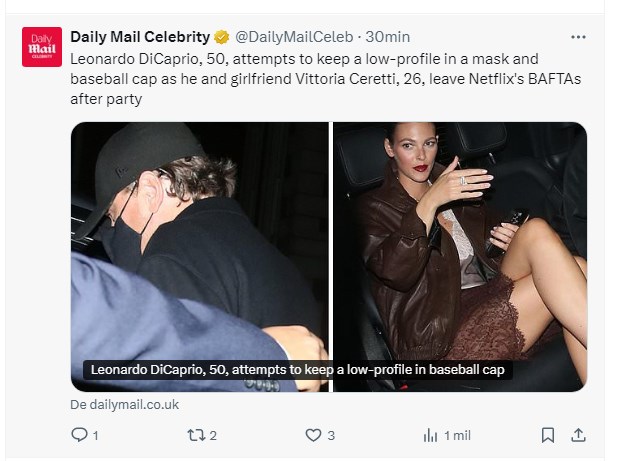Click the 30min timestamp
The height and width of the screenshot is (461, 620).
(x=388, y=37)
